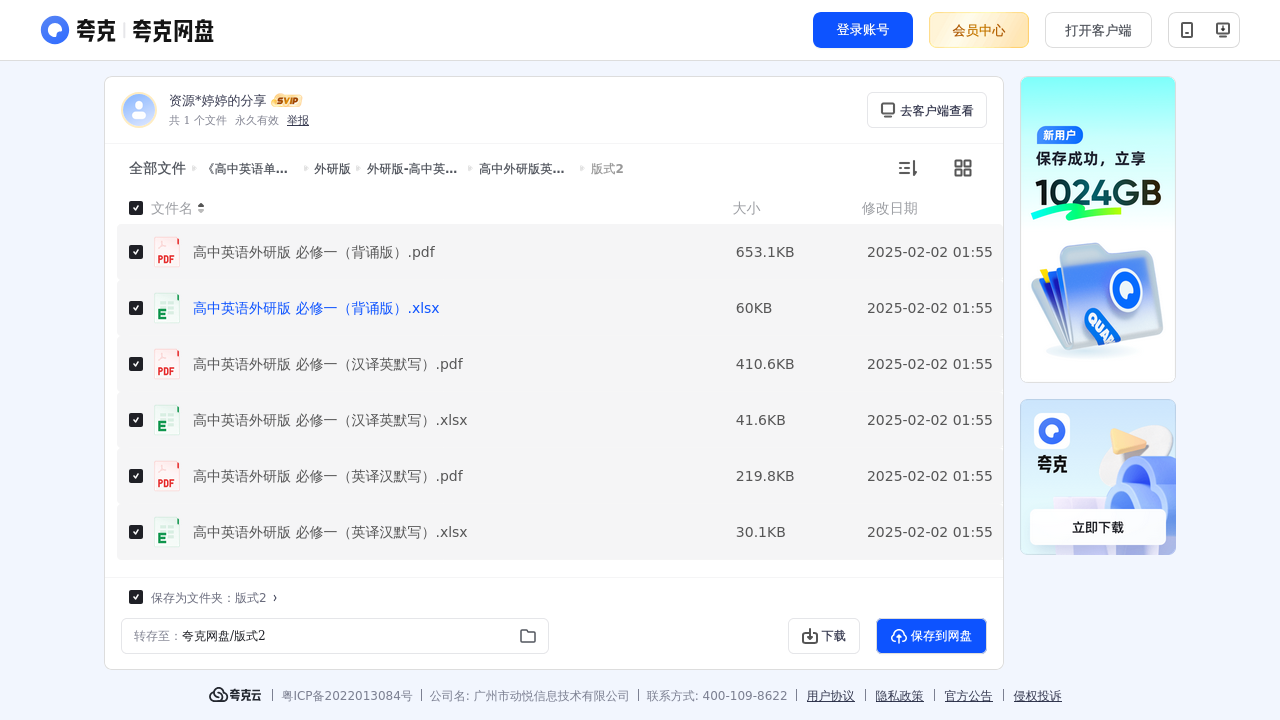Go to 外研版 breadcrumb
Screen dimensions: 1280x720
[332, 169]
